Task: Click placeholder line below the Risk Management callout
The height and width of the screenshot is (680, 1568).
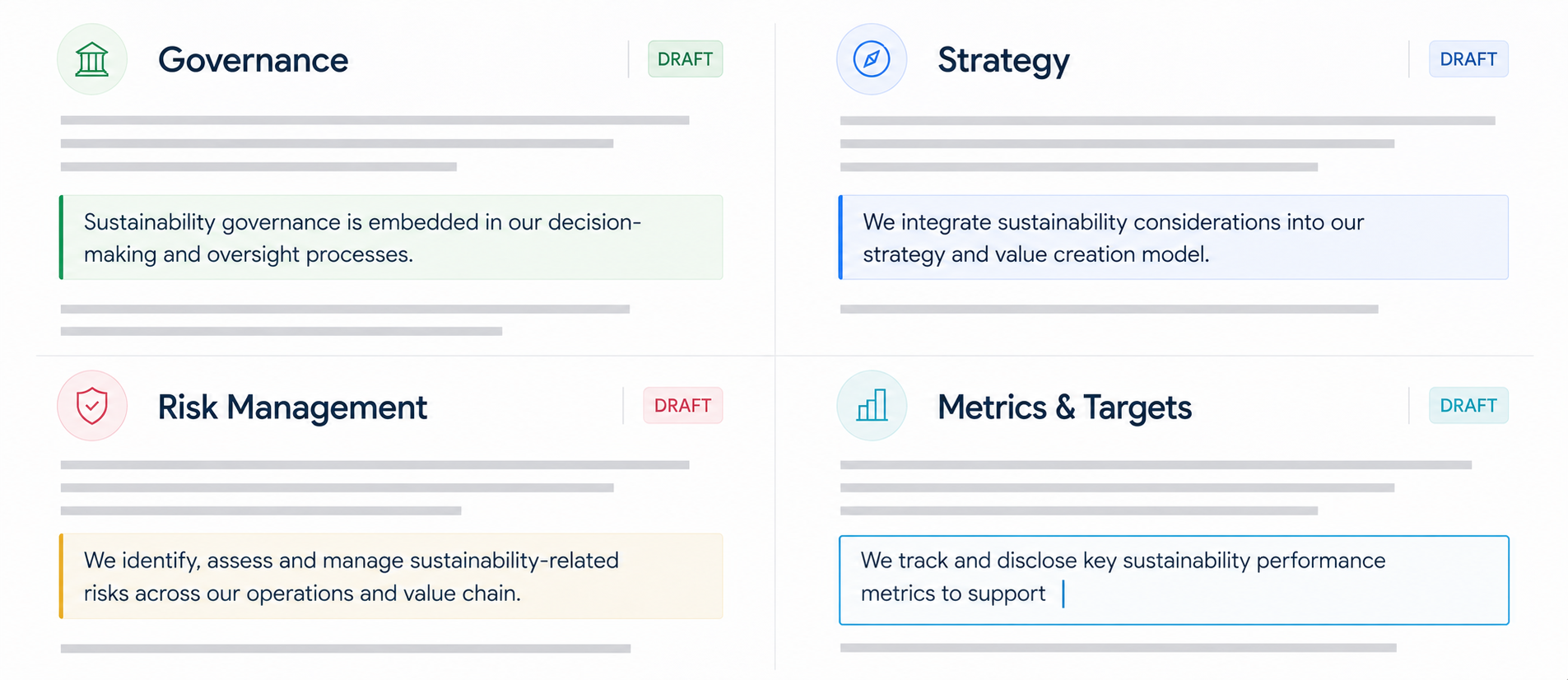Action: point(346,649)
